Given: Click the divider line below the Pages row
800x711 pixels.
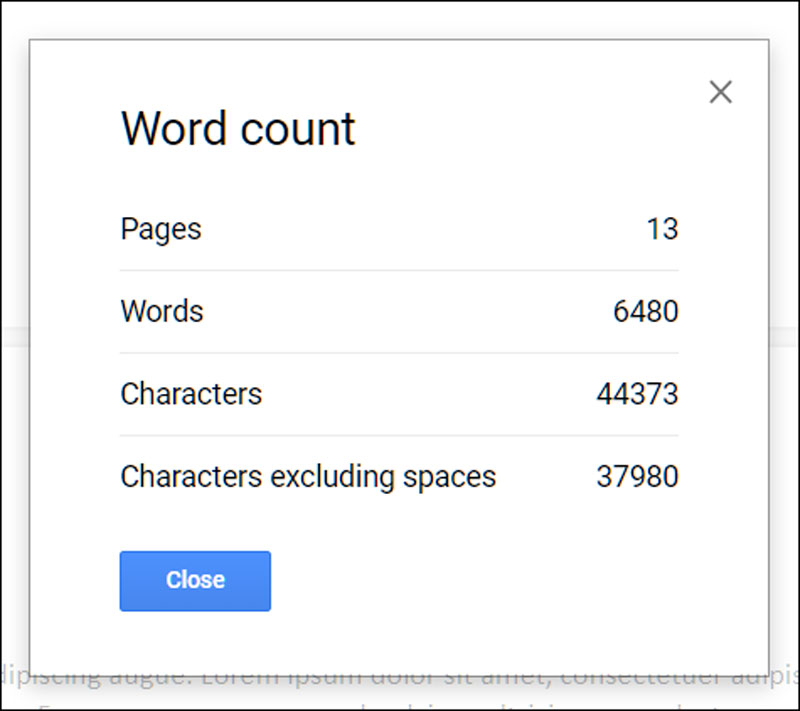Looking at the screenshot, I should tap(399, 270).
